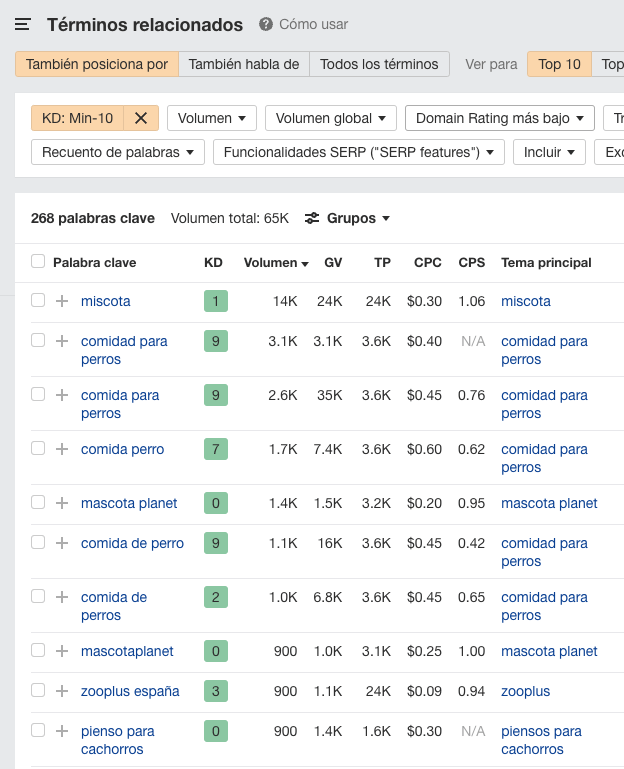Click the 'Cómo usar' help icon

266,24
